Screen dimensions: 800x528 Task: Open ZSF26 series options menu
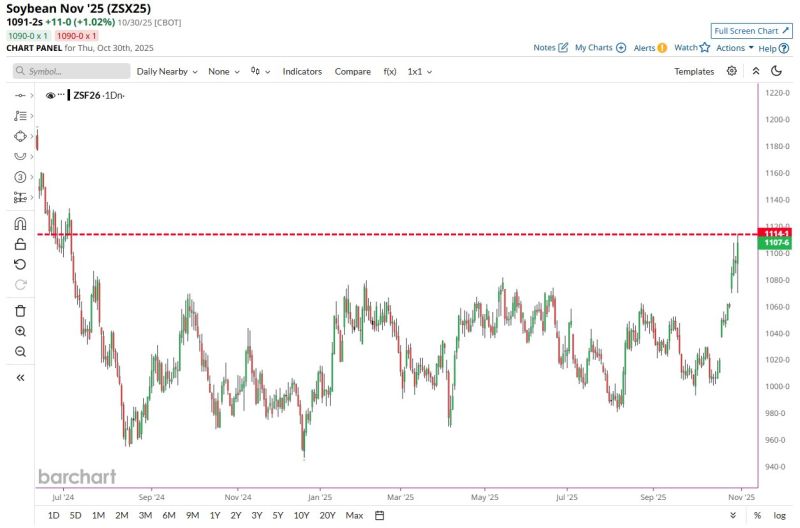(61, 94)
